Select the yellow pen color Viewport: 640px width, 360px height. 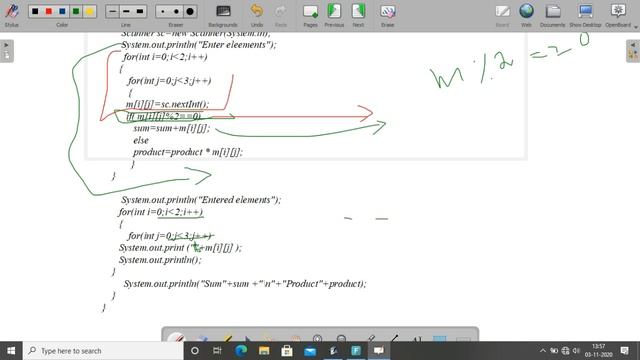(89, 11)
